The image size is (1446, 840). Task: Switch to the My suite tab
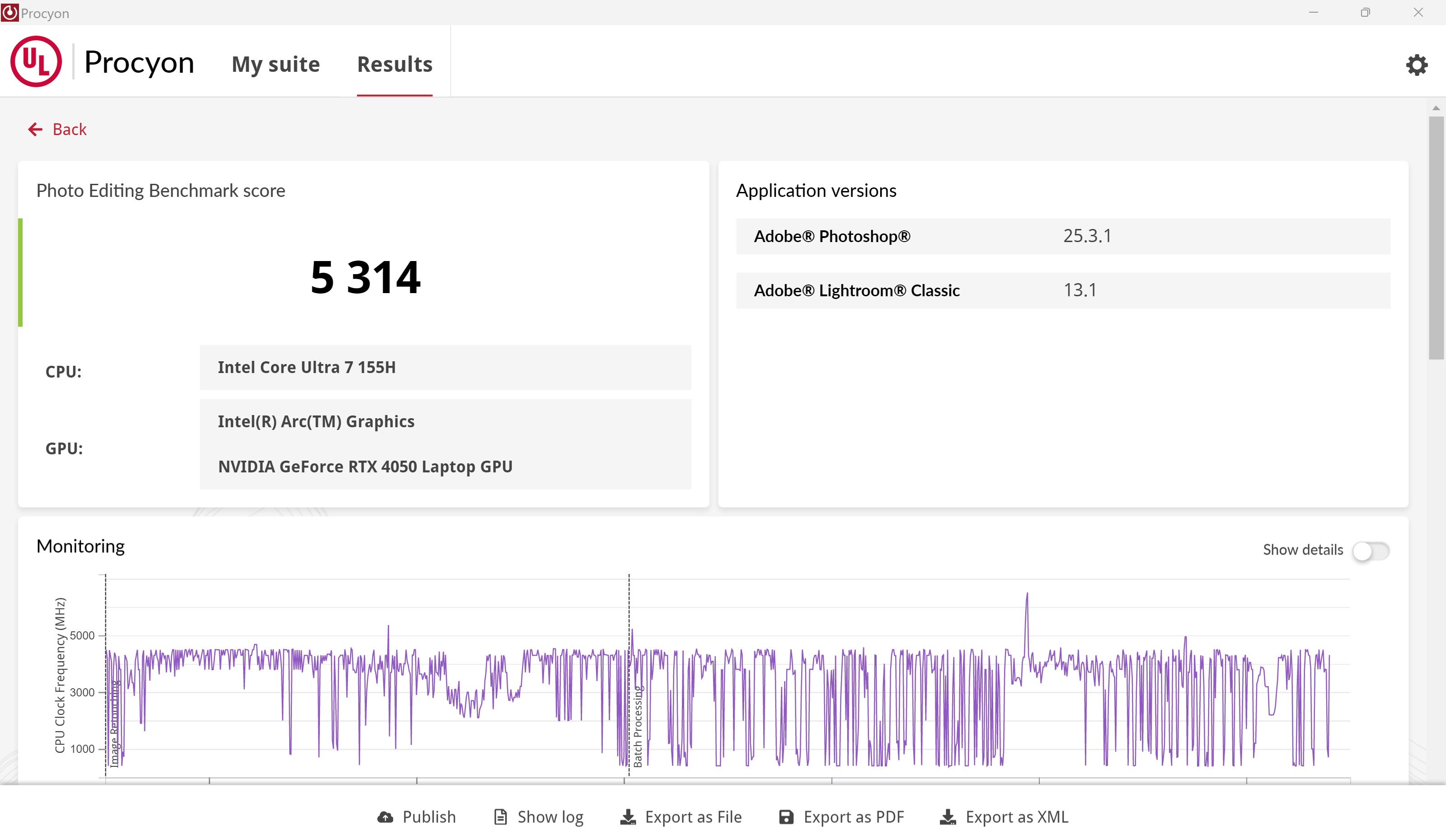click(276, 64)
